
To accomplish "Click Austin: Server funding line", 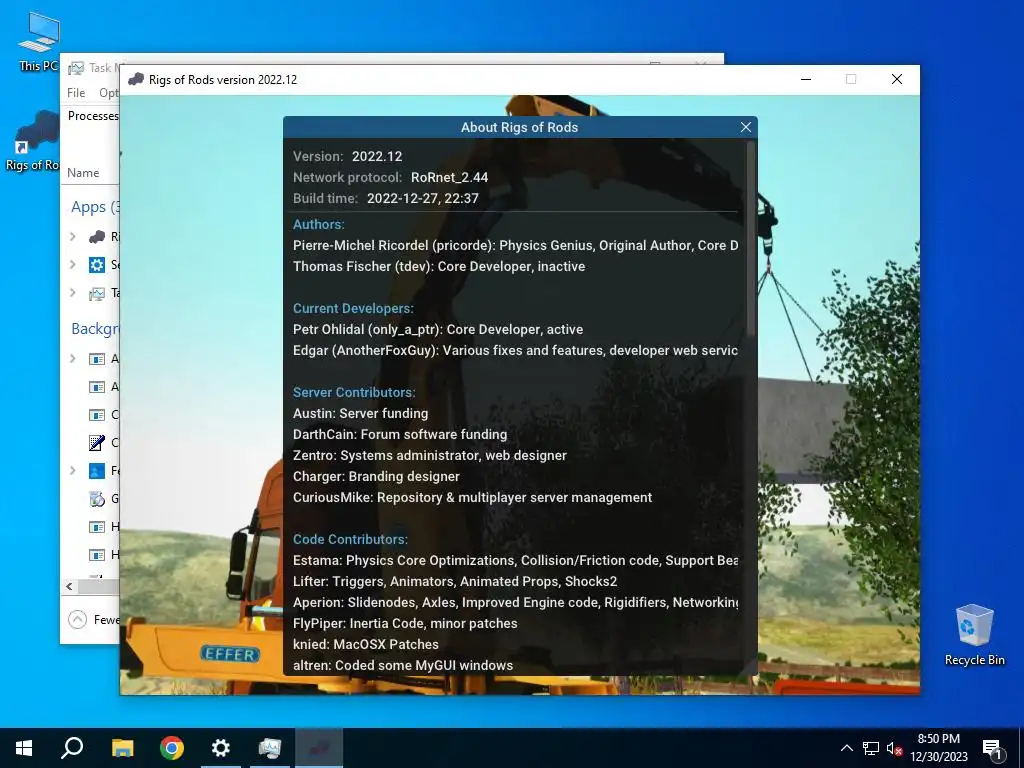I will click(x=360, y=413).
